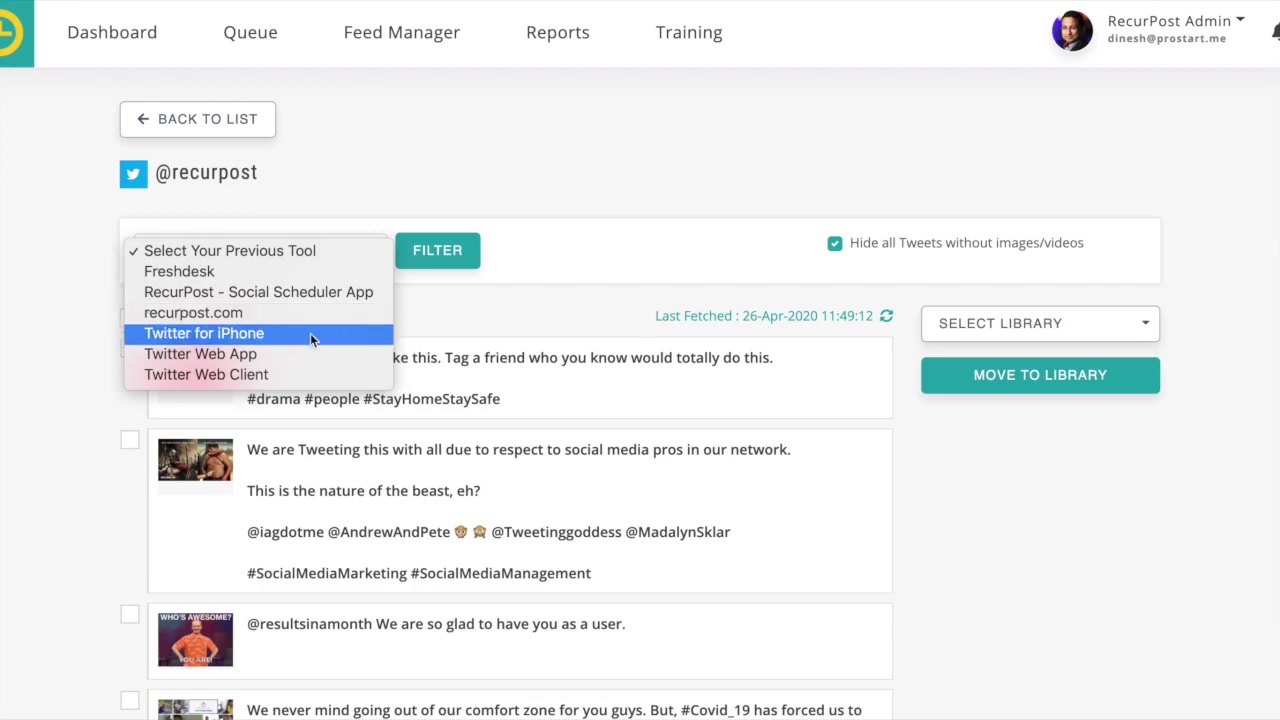Pick RecurPost - Social Scheduler App option

[x=259, y=292]
